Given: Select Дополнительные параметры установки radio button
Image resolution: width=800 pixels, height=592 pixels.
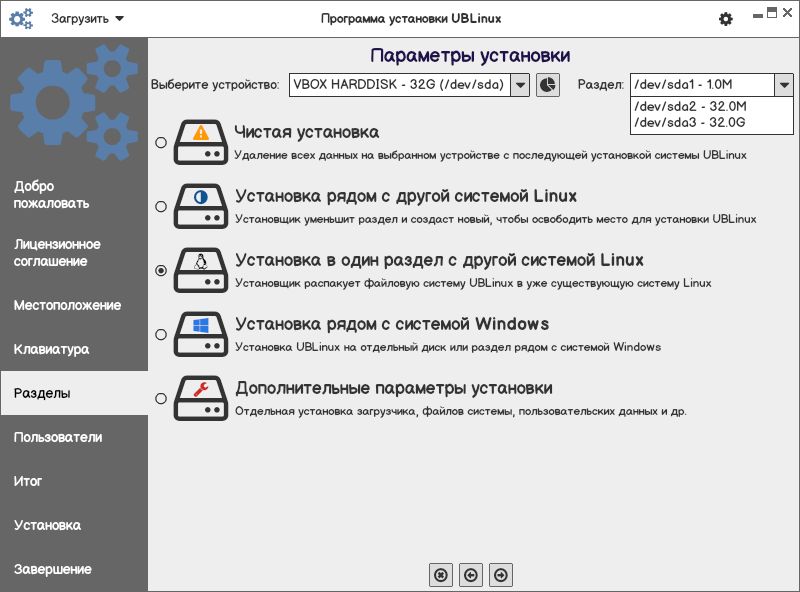Looking at the screenshot, I should pos(161,399).
